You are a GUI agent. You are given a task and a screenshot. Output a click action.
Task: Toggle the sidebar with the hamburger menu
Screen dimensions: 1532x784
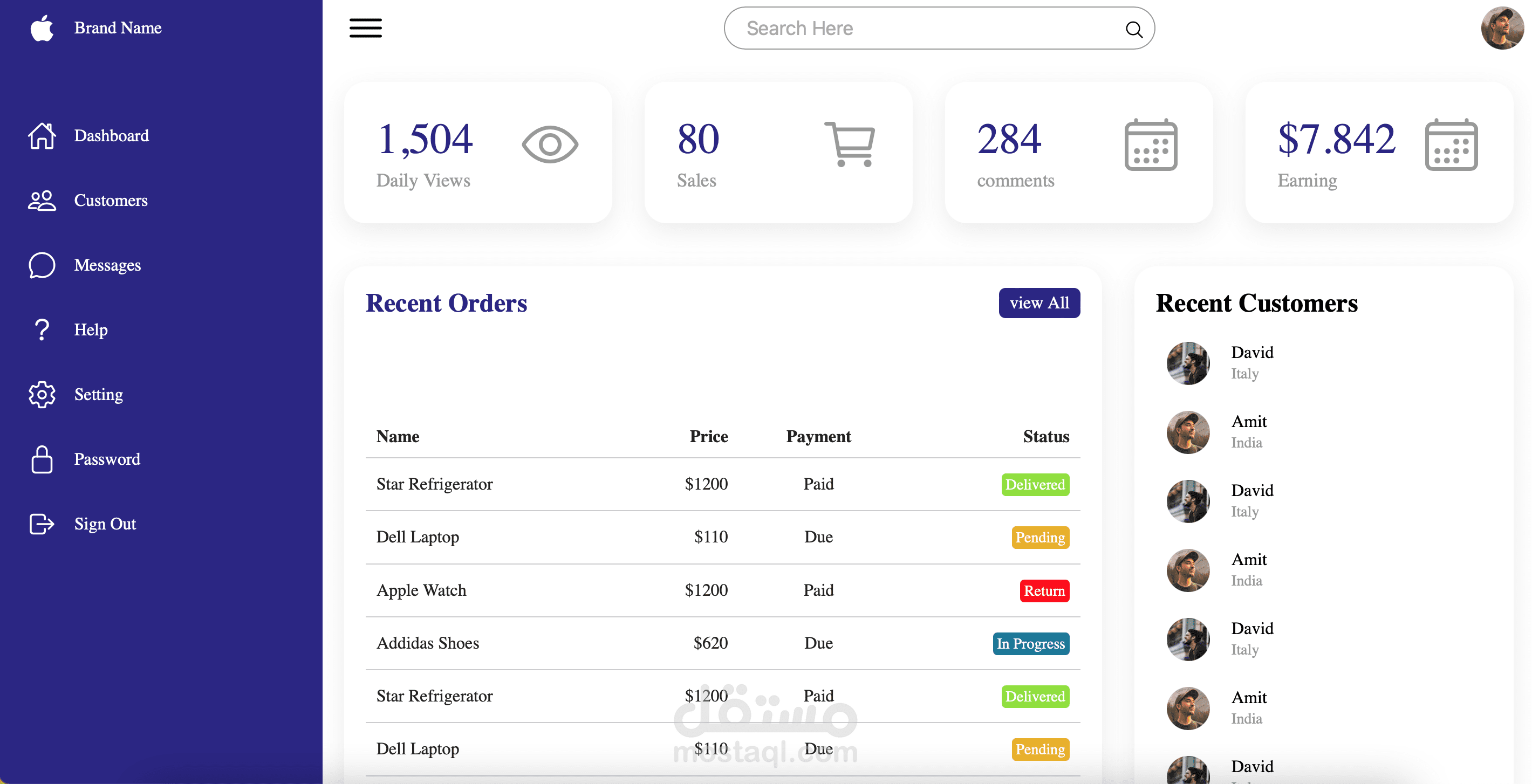[x=365, y=28]
